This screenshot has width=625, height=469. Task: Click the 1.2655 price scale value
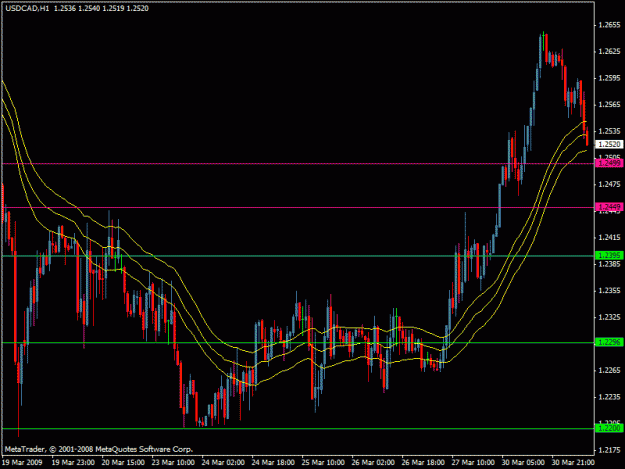[x=609, y=25]
